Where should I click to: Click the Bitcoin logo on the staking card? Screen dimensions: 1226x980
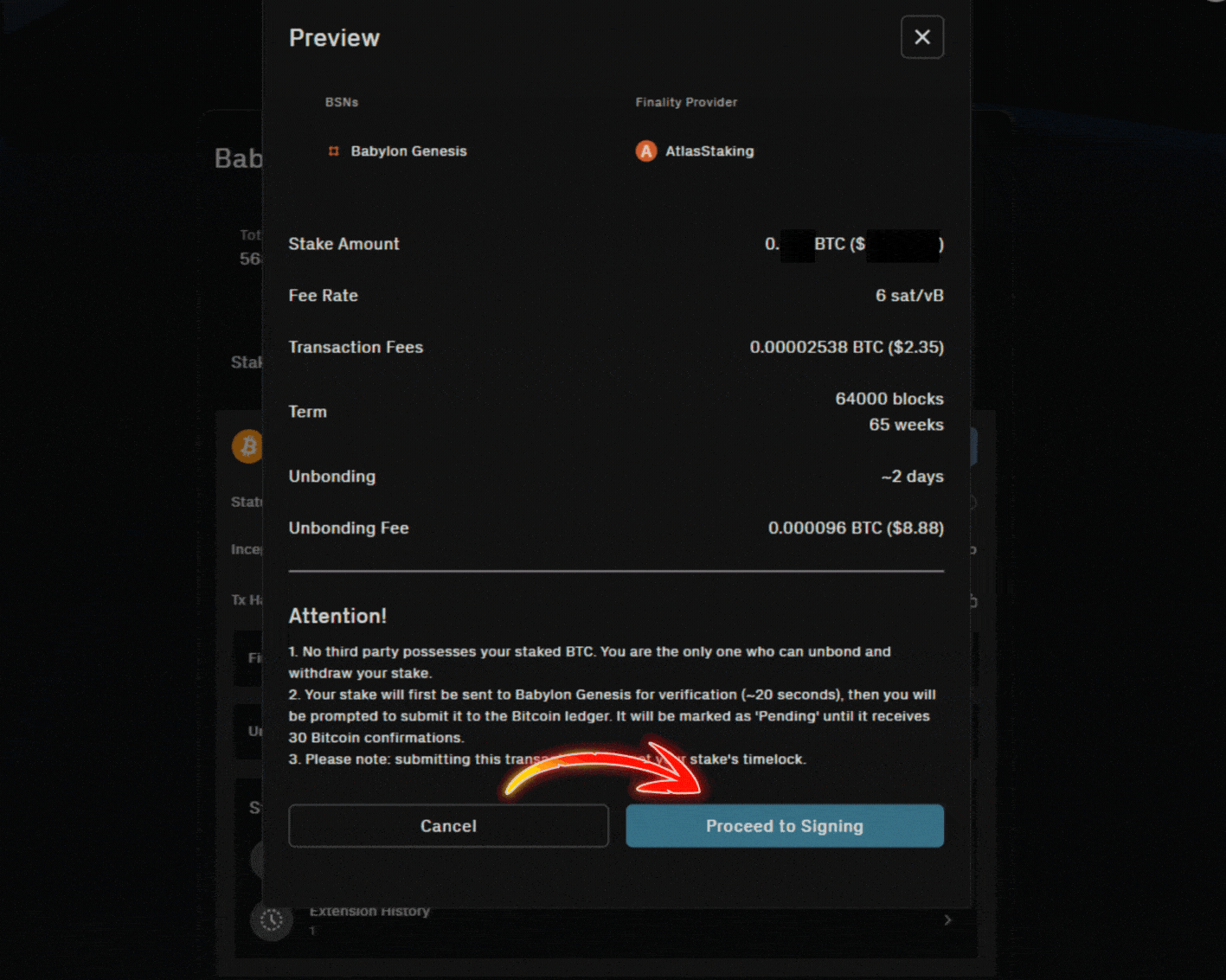click(248, 445)
